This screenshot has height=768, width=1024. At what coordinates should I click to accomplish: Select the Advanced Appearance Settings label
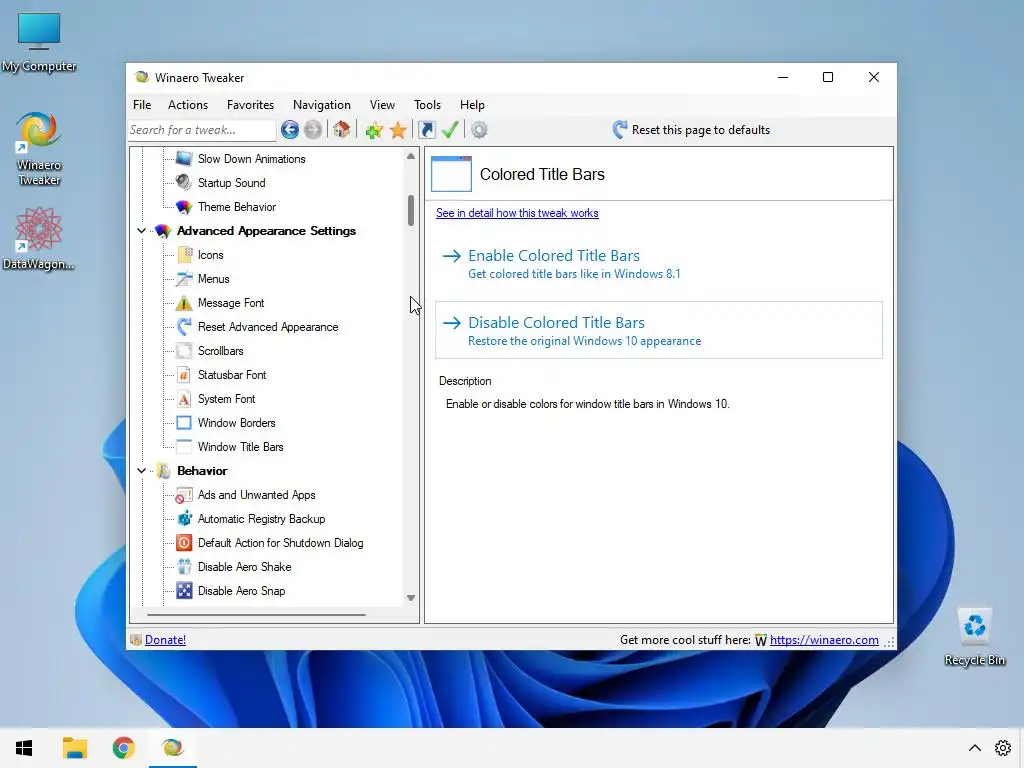click(266, 231)
